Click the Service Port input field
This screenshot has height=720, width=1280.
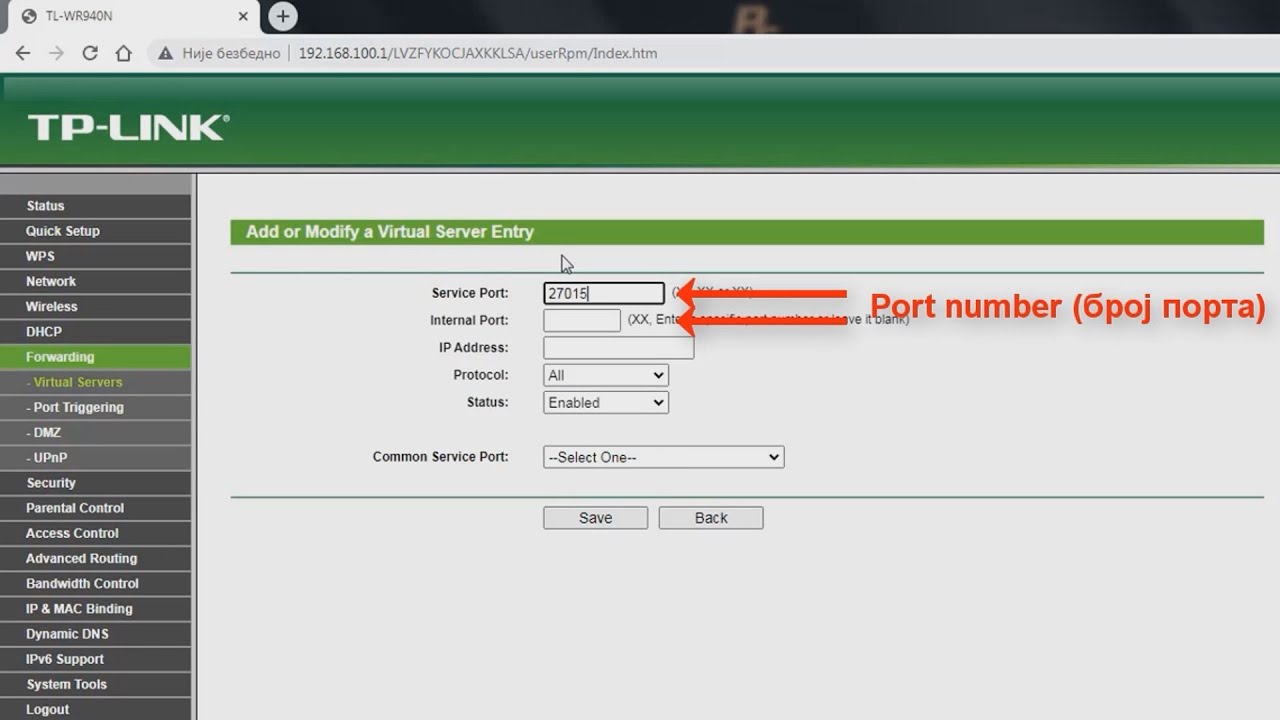604,293
